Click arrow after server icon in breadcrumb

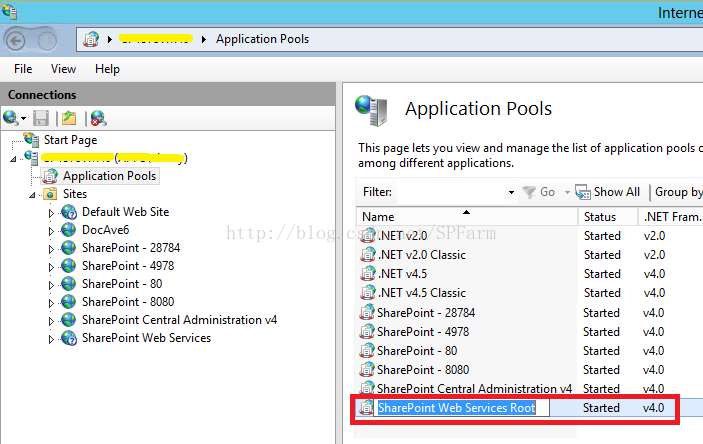(x=109, y=39)
